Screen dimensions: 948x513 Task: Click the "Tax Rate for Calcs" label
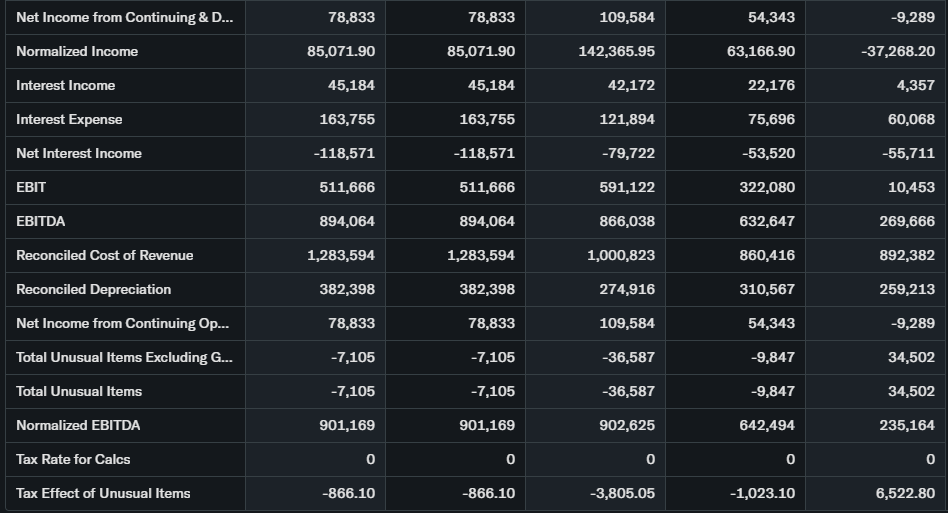(73, 459)
